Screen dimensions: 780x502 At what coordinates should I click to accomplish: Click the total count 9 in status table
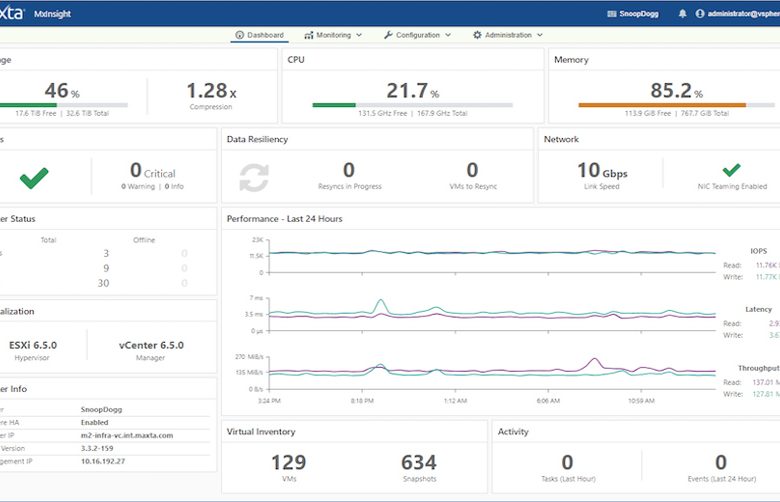(x=106, y=268)
